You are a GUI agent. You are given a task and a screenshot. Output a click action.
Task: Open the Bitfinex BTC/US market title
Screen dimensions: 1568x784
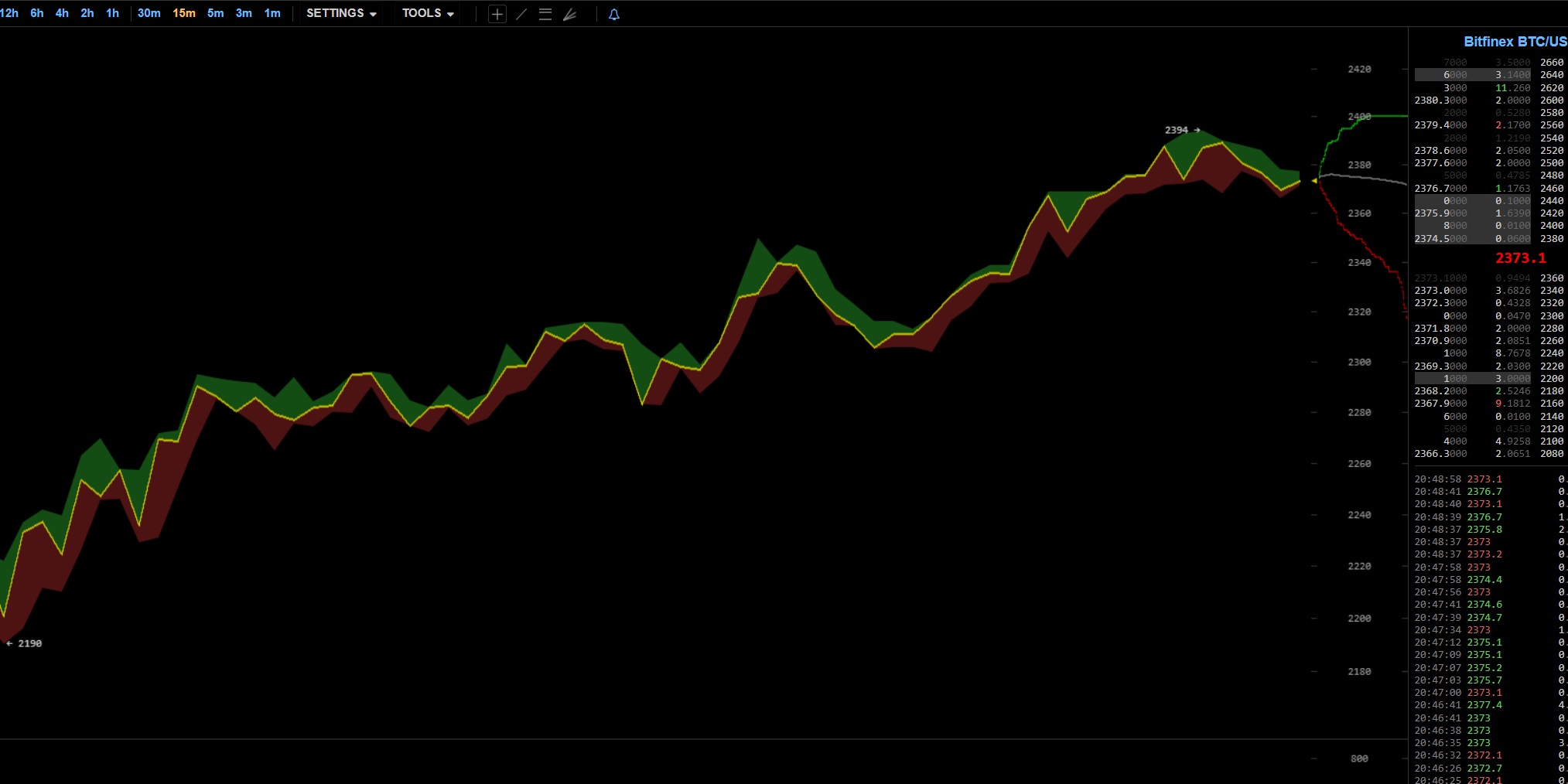[x=1515, y=42]
